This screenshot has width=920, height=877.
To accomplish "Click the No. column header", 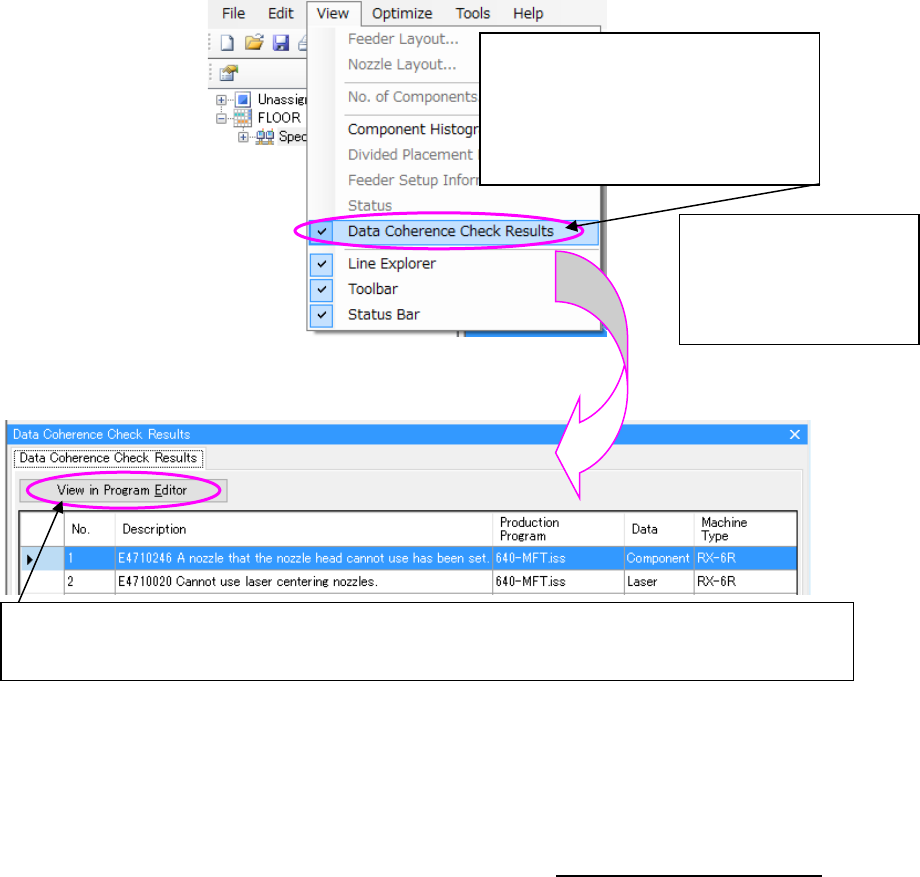I will point(89,529).
